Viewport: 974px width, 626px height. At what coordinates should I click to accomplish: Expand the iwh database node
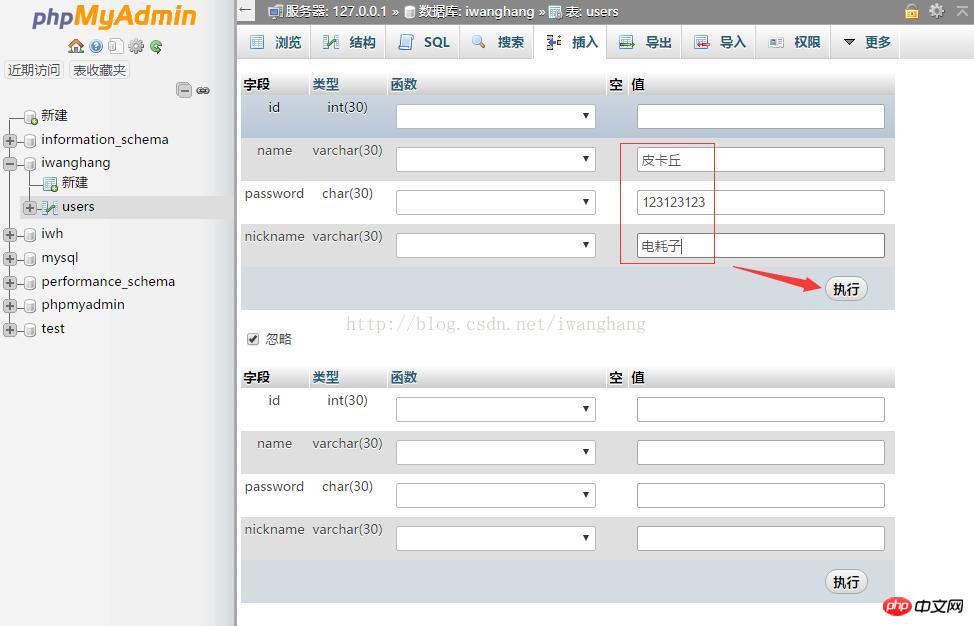pos(9,235)
